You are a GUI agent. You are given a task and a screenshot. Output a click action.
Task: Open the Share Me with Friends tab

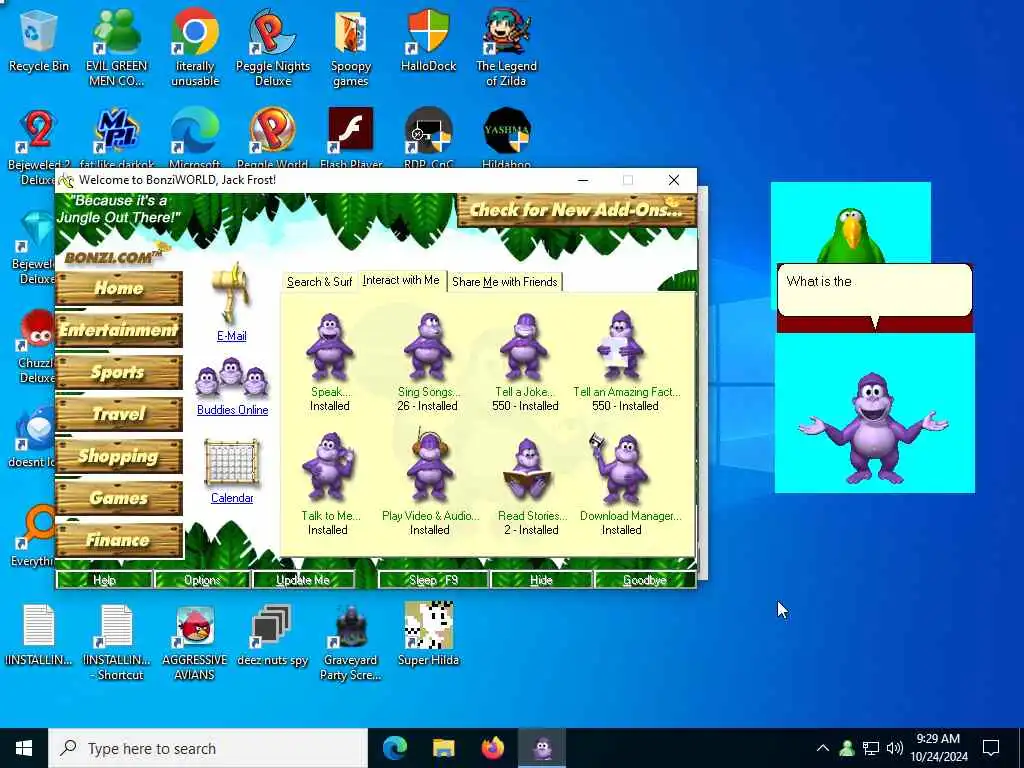505,281
